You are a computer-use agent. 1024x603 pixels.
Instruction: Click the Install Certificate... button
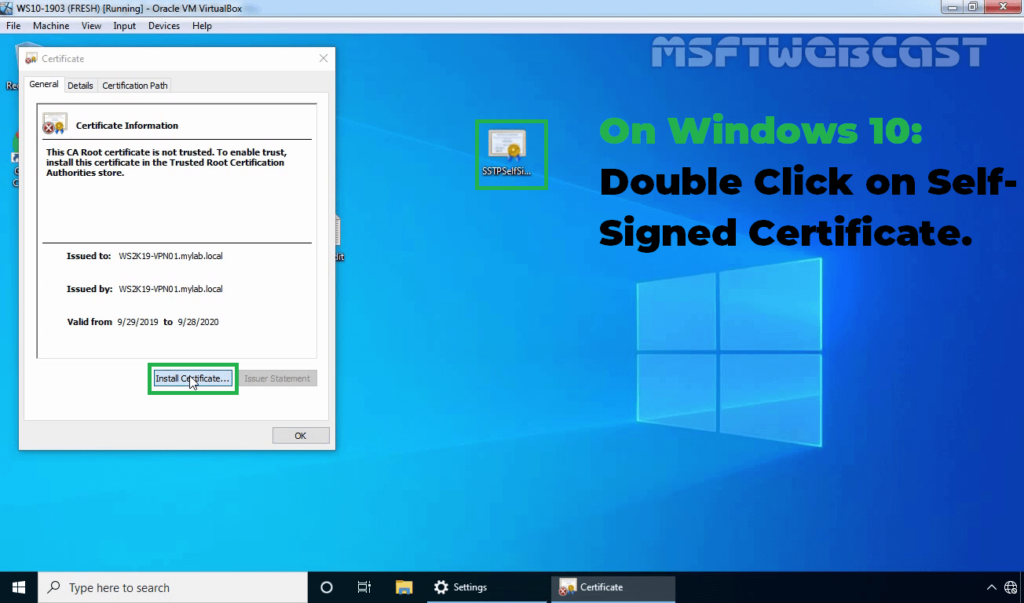click(x=193, y=378)
